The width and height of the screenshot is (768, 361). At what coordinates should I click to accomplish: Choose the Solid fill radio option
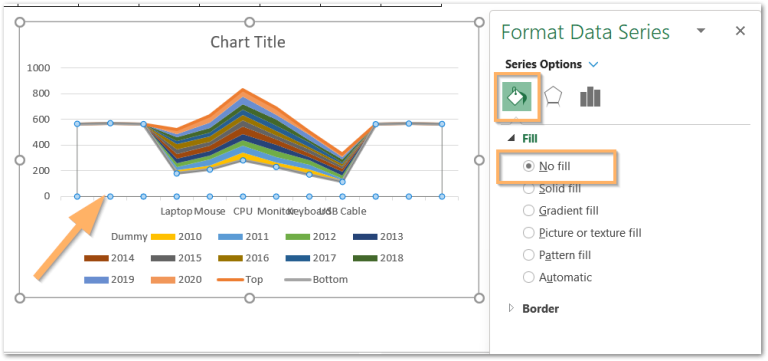tap(552, 188)
